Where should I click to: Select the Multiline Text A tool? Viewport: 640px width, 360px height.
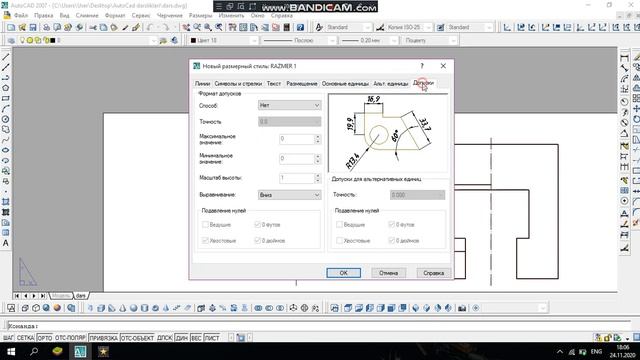6,243
